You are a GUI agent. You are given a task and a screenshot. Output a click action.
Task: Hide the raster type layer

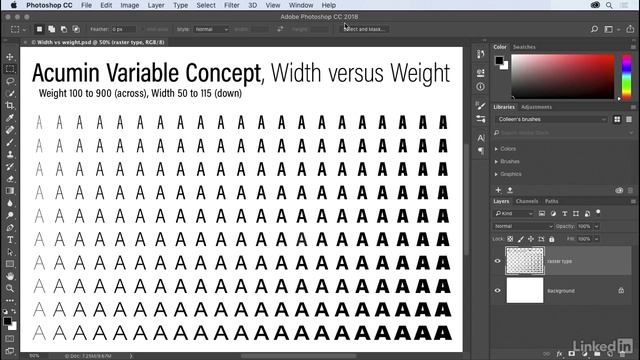click(x=498, y=261)
